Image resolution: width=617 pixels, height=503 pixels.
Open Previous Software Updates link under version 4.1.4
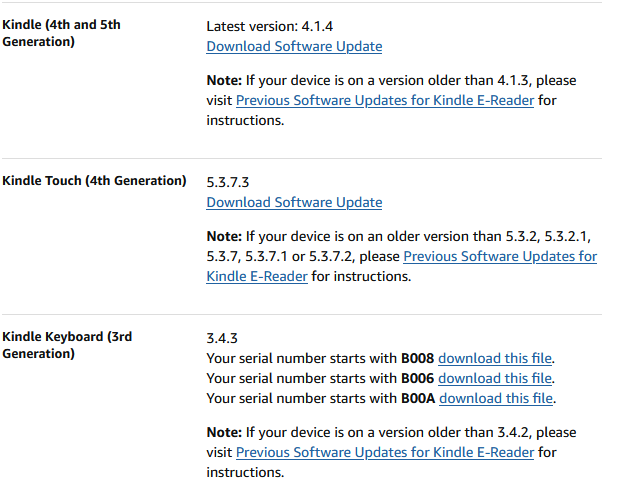(x=384, y=100)
